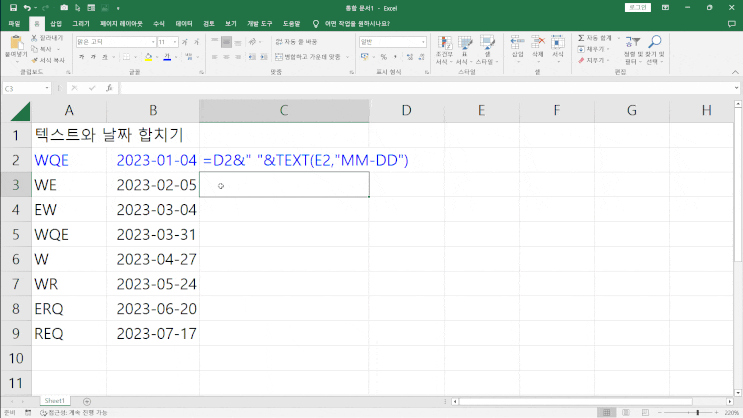Open the camera tool in quick access toolbar
This screenshot has width=743, height=418.
pyautogui.click(x=64, y=8)
